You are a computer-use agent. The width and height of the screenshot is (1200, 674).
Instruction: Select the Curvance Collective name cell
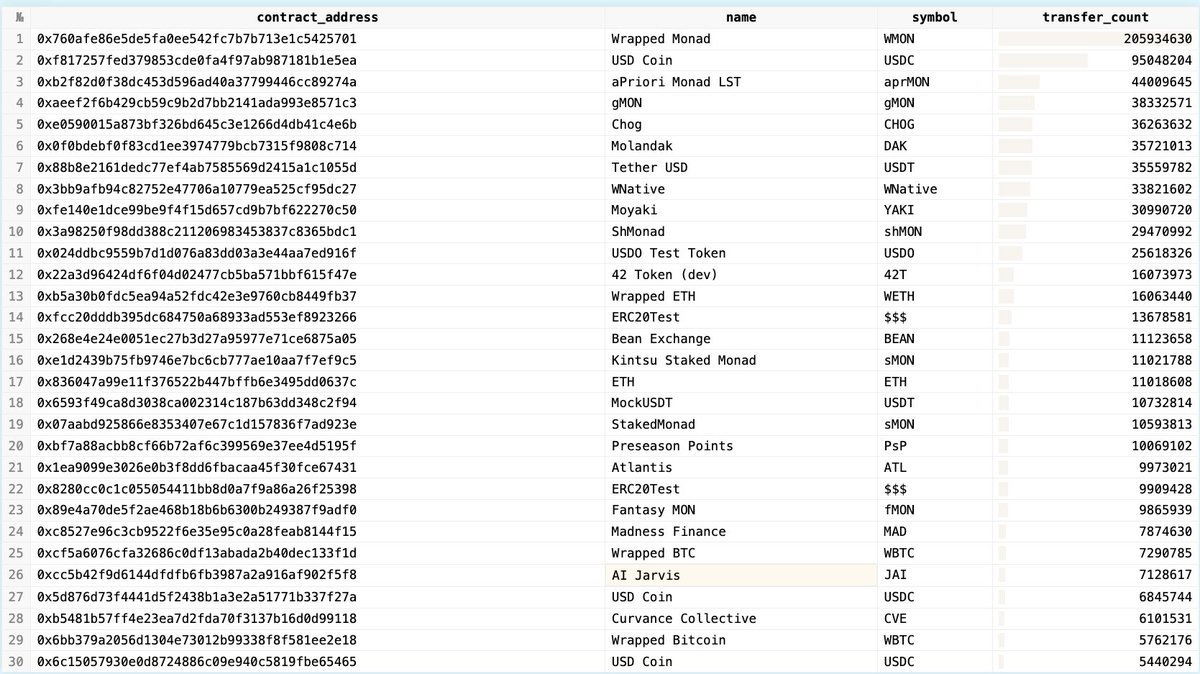click(x=741, y=618)
